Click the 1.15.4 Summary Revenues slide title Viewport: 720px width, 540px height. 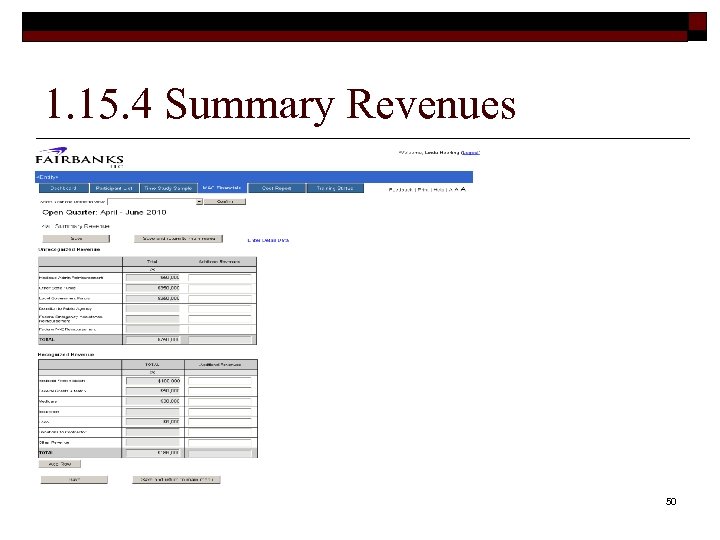281,104
